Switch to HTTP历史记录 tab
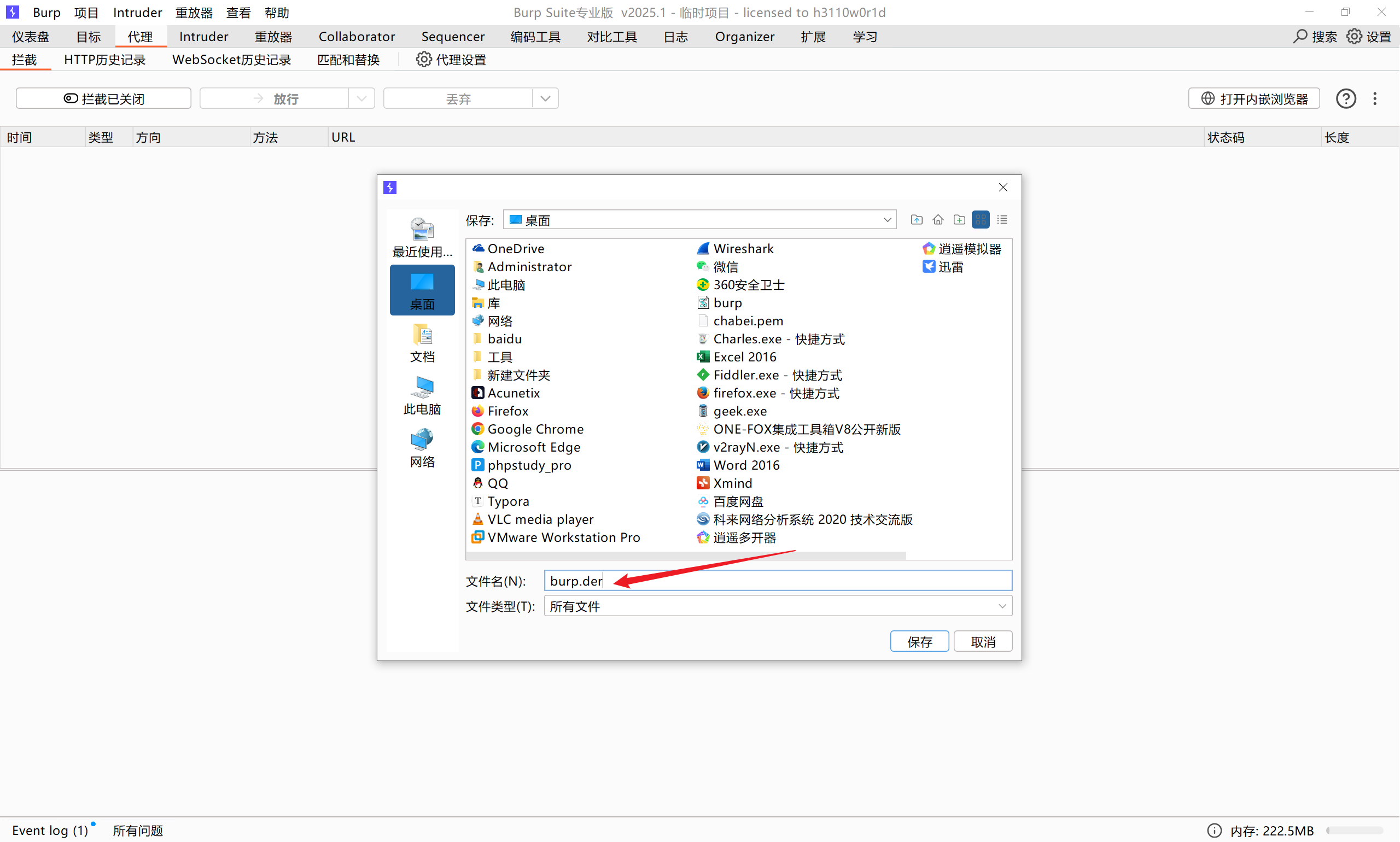The width and height of the screenshot is (1400, 842). [104, 59]
